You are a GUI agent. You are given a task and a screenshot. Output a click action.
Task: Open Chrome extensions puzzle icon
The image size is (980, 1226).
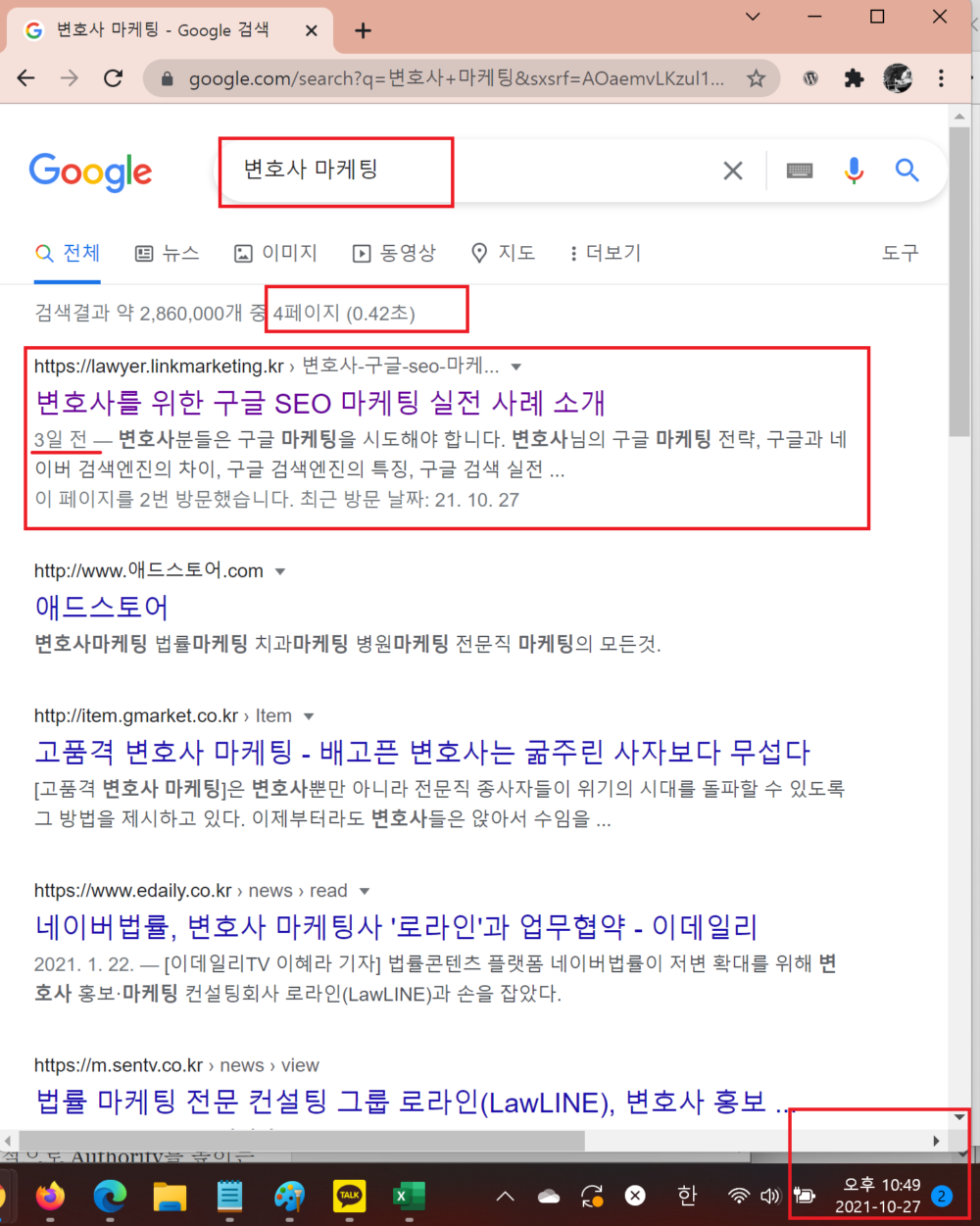pos(855,78)
